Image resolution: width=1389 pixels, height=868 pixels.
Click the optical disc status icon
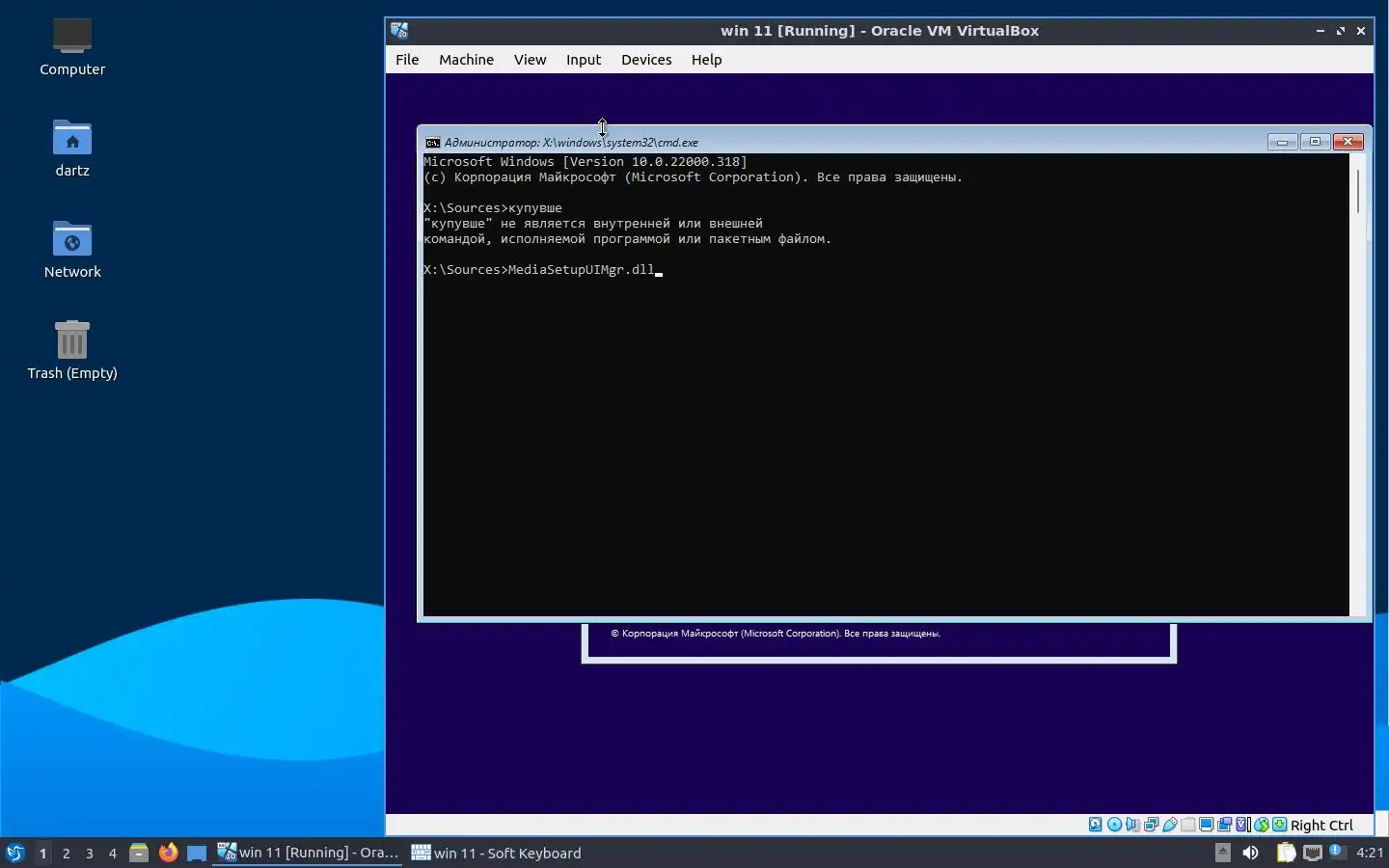1115,825
